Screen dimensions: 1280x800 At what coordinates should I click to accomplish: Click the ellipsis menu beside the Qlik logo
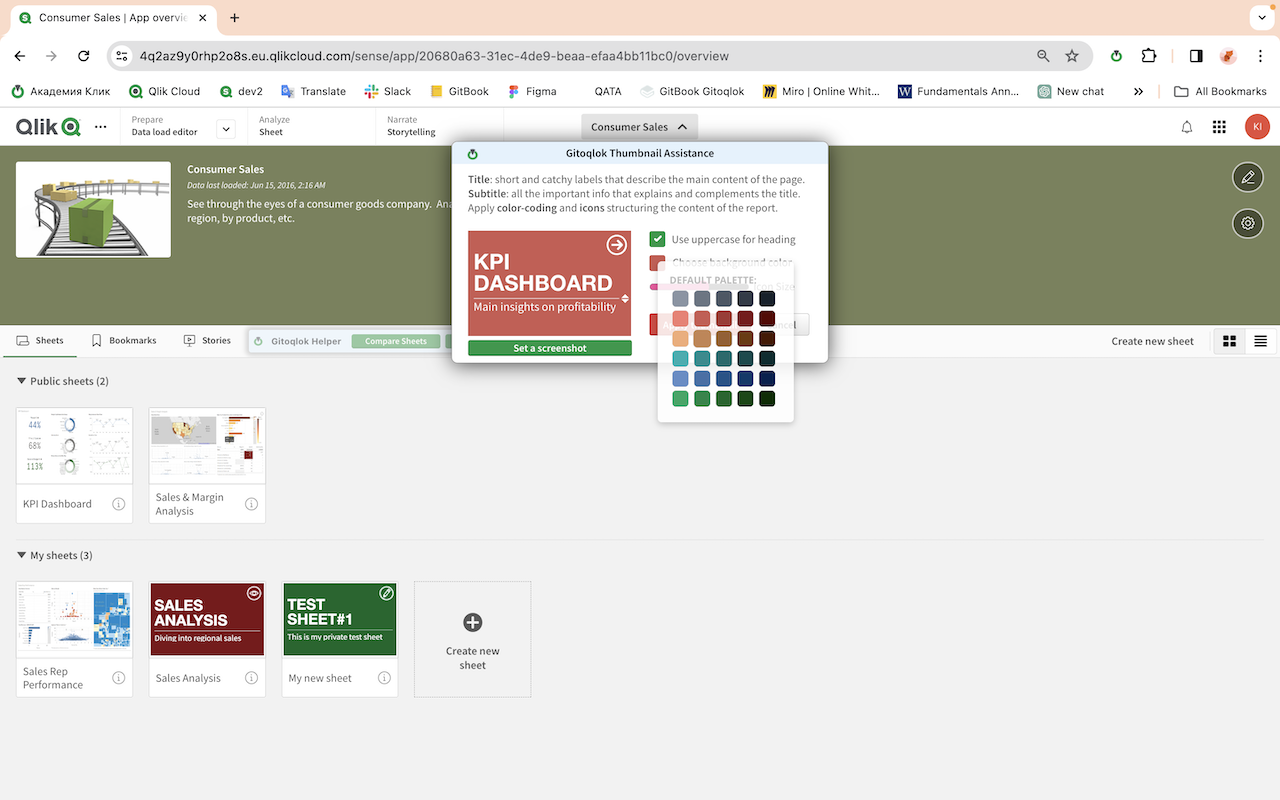pos(100,126)
